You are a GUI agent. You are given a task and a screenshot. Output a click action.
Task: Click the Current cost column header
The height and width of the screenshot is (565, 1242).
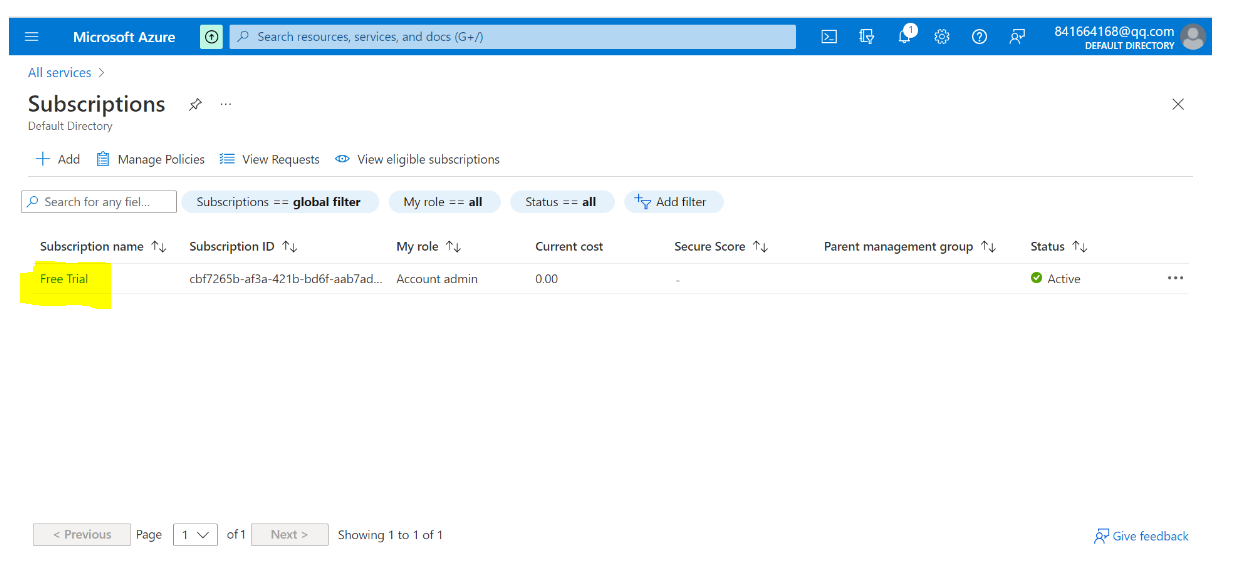(x=569, y=246)
